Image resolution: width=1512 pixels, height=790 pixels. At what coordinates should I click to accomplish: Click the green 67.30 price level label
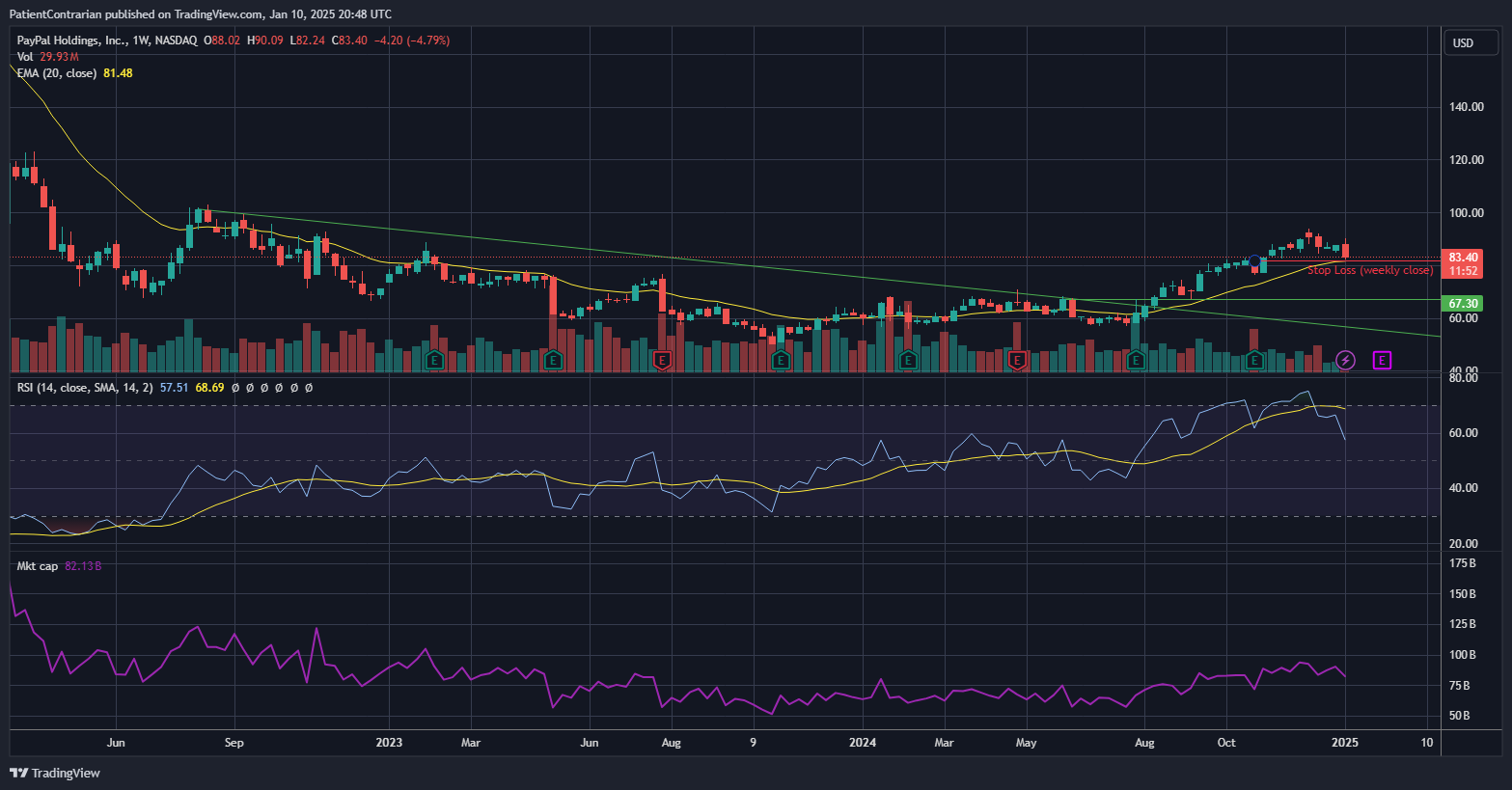(x=1463, y=303)
